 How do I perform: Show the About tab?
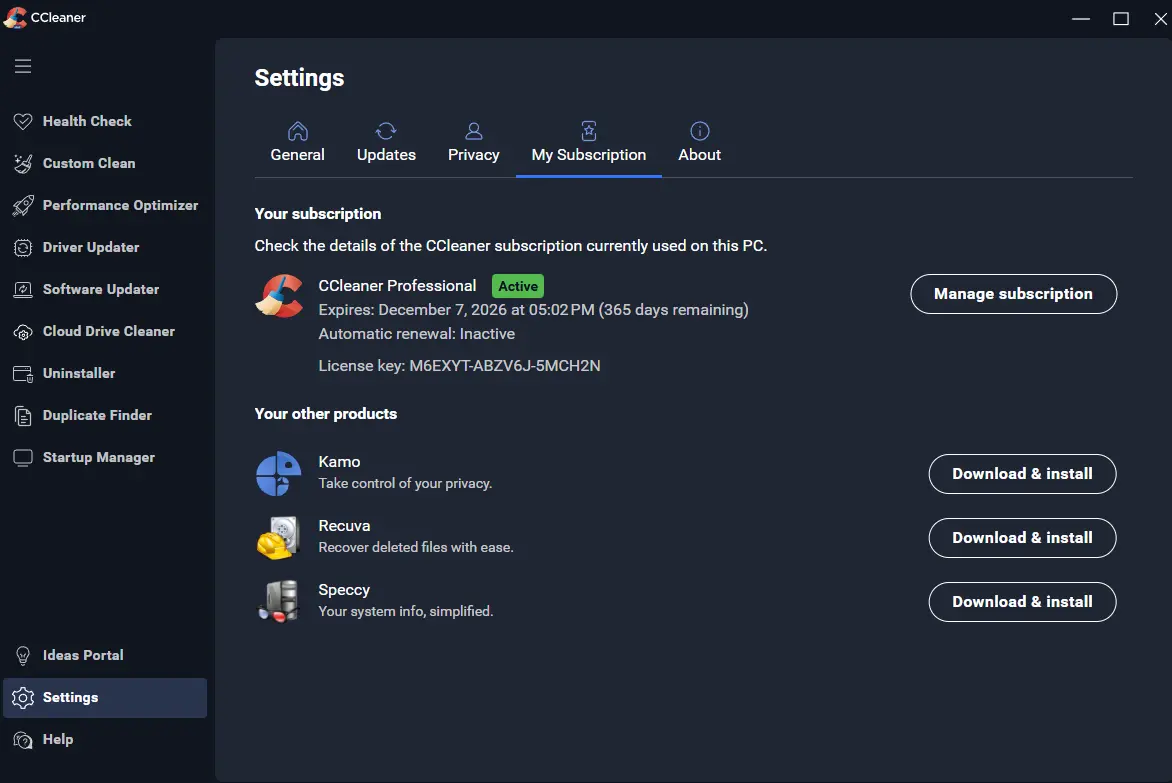tap(700, 143)
